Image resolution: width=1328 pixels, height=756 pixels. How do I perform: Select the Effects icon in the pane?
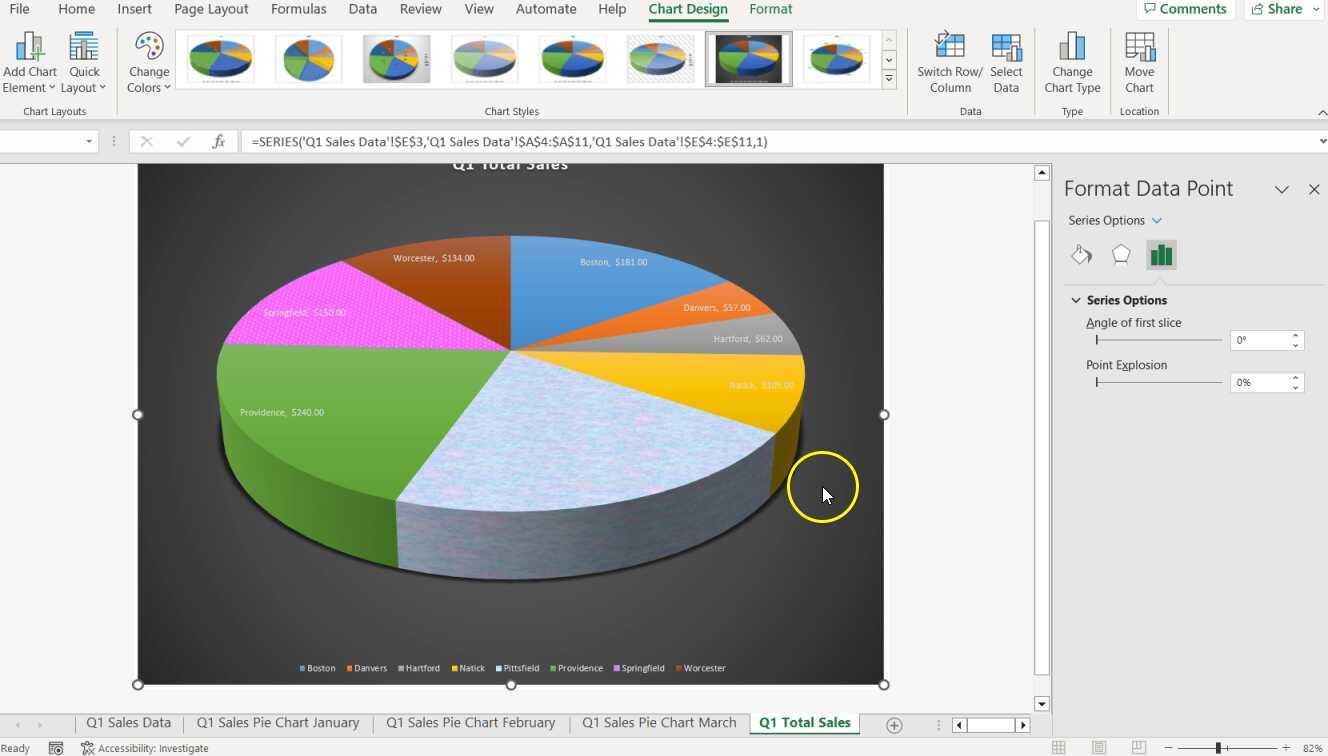(1121, 255)
